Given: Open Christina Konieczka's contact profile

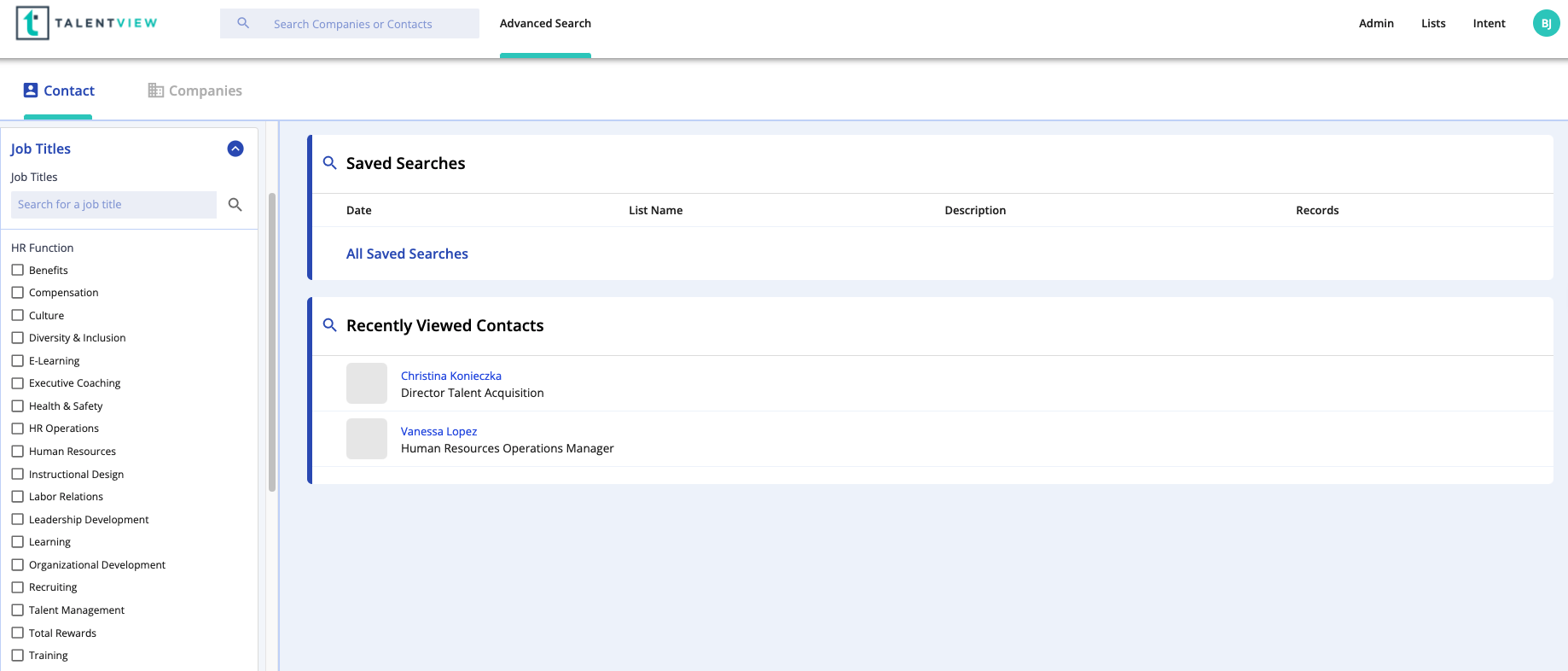Looking at the screenshot, I should tap(451, 376).
